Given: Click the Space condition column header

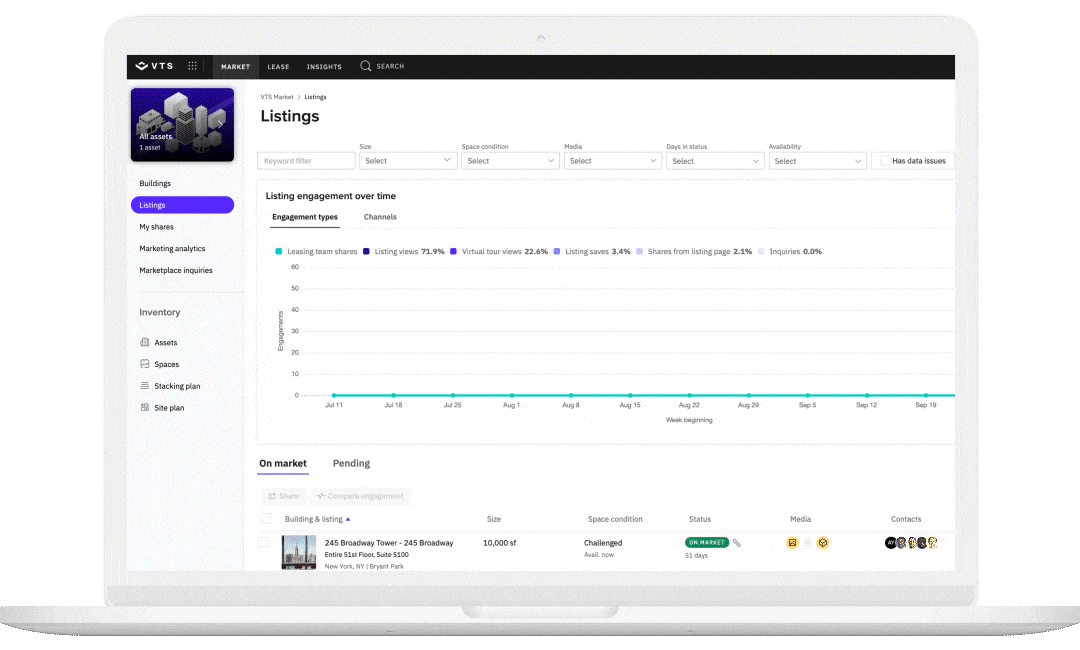Looking at the screenshot, I should click(x=615, y=519).
